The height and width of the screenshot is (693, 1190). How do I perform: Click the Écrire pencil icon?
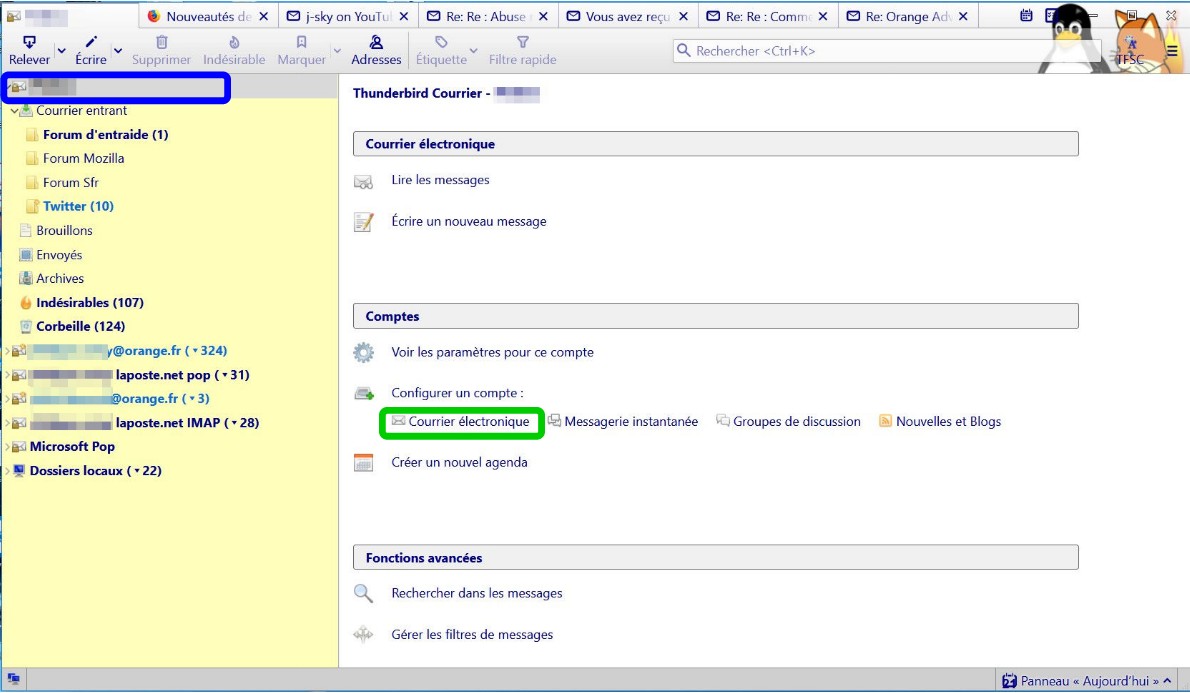point(91,43)
